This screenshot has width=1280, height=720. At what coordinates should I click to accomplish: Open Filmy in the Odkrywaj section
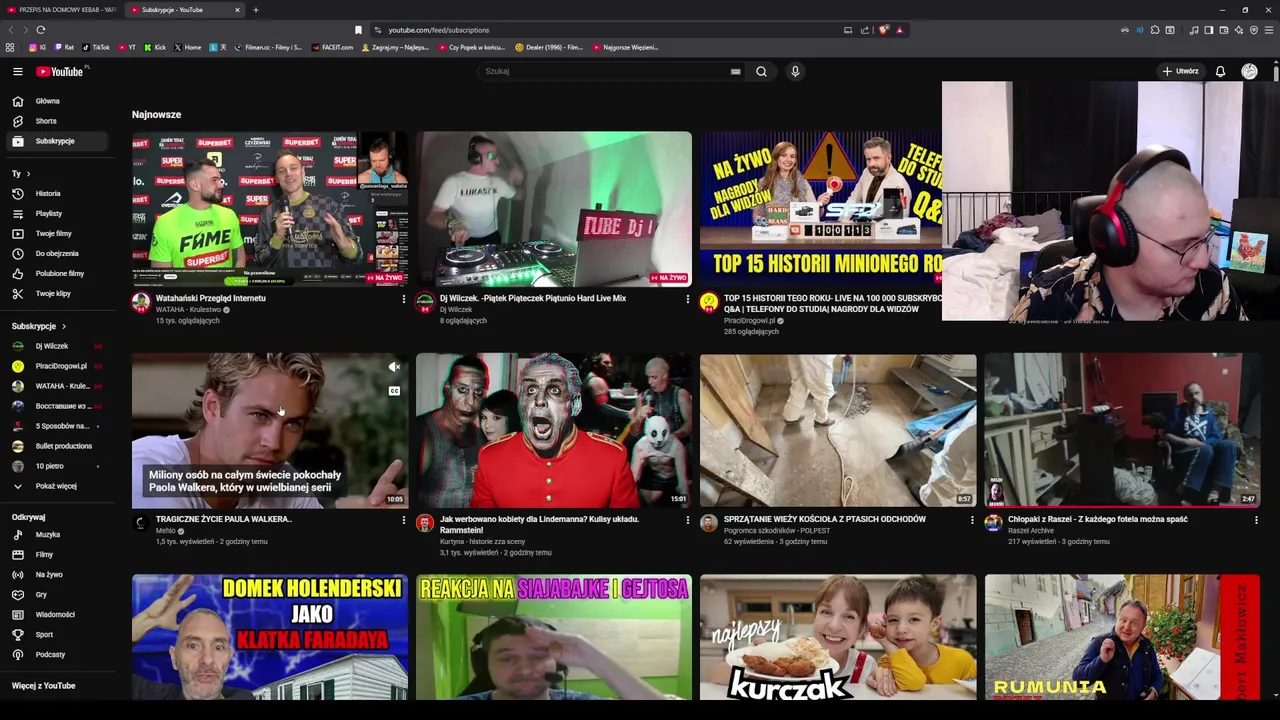pos(59,555)
